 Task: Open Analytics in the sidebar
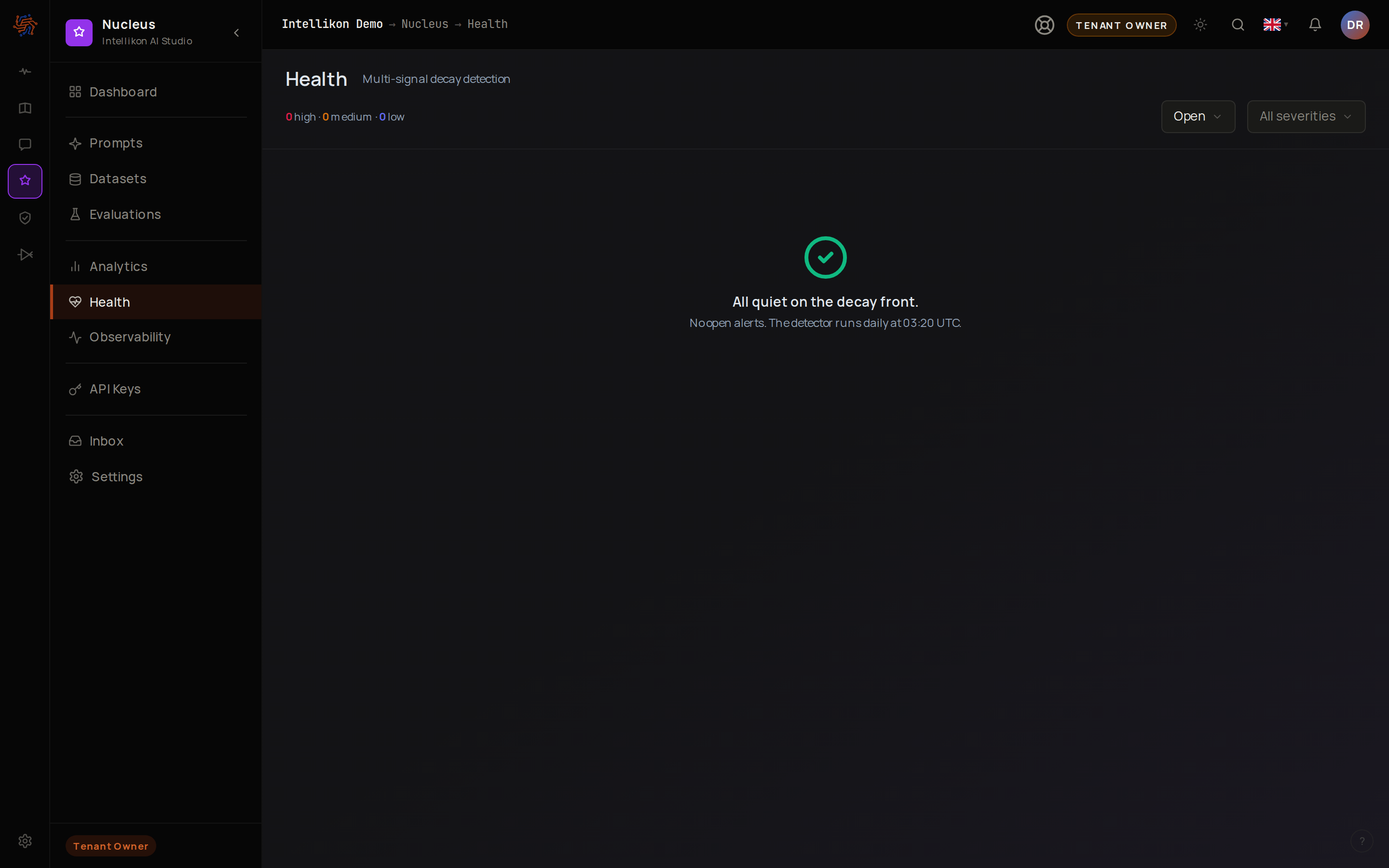pos(156,266)
